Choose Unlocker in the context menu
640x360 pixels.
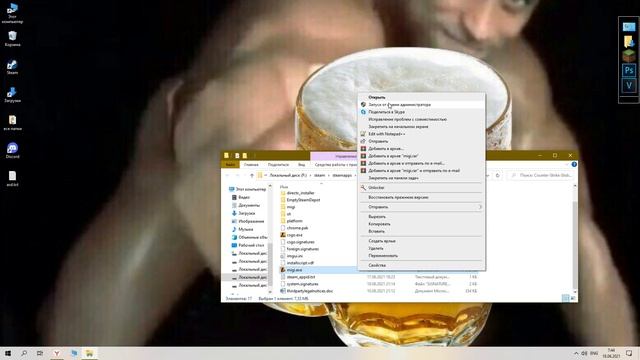(422, 188)
